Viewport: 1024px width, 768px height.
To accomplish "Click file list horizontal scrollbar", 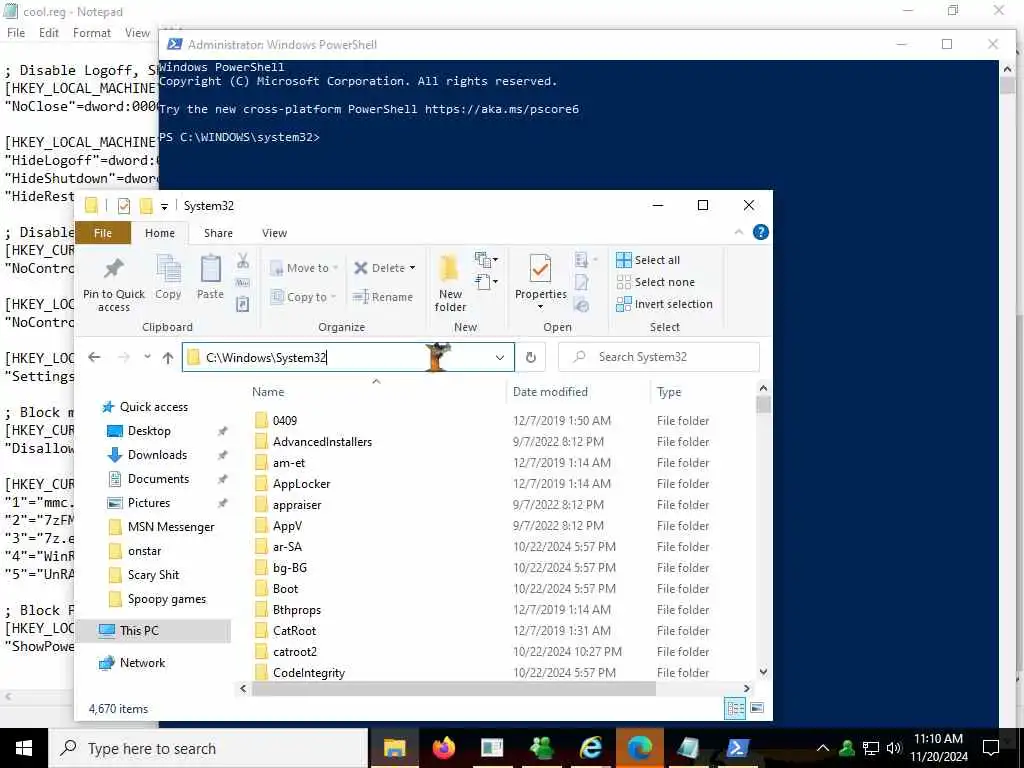I will click(x=453, y=688).
